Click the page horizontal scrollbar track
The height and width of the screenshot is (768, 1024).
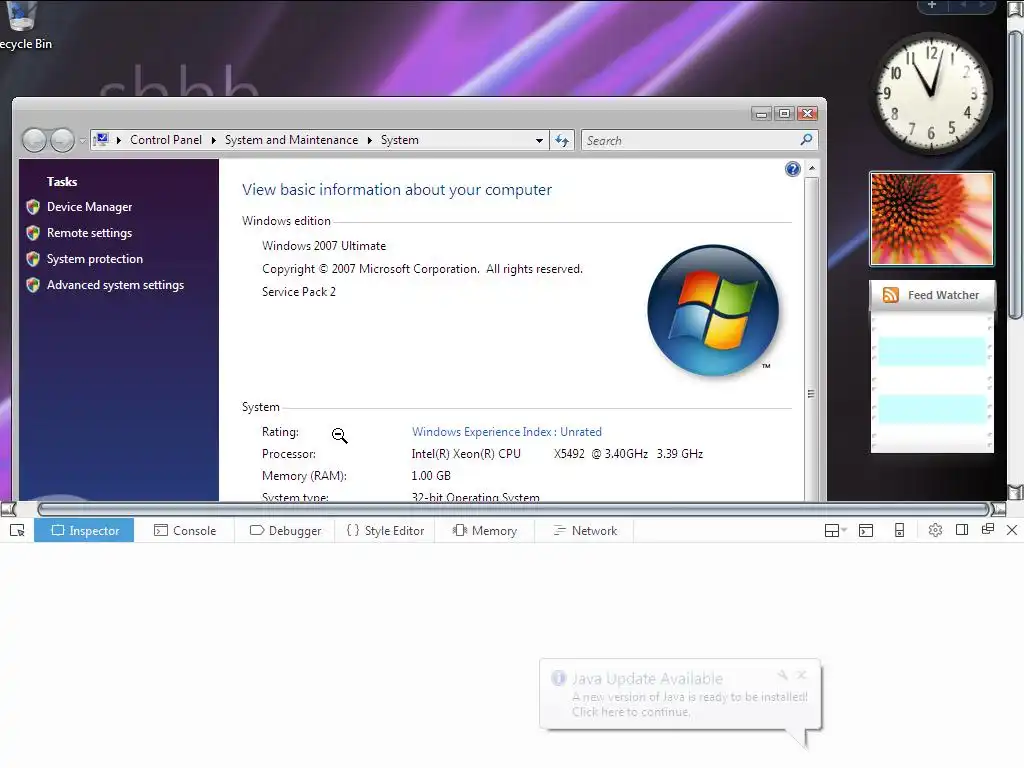[x=513, y=509]
